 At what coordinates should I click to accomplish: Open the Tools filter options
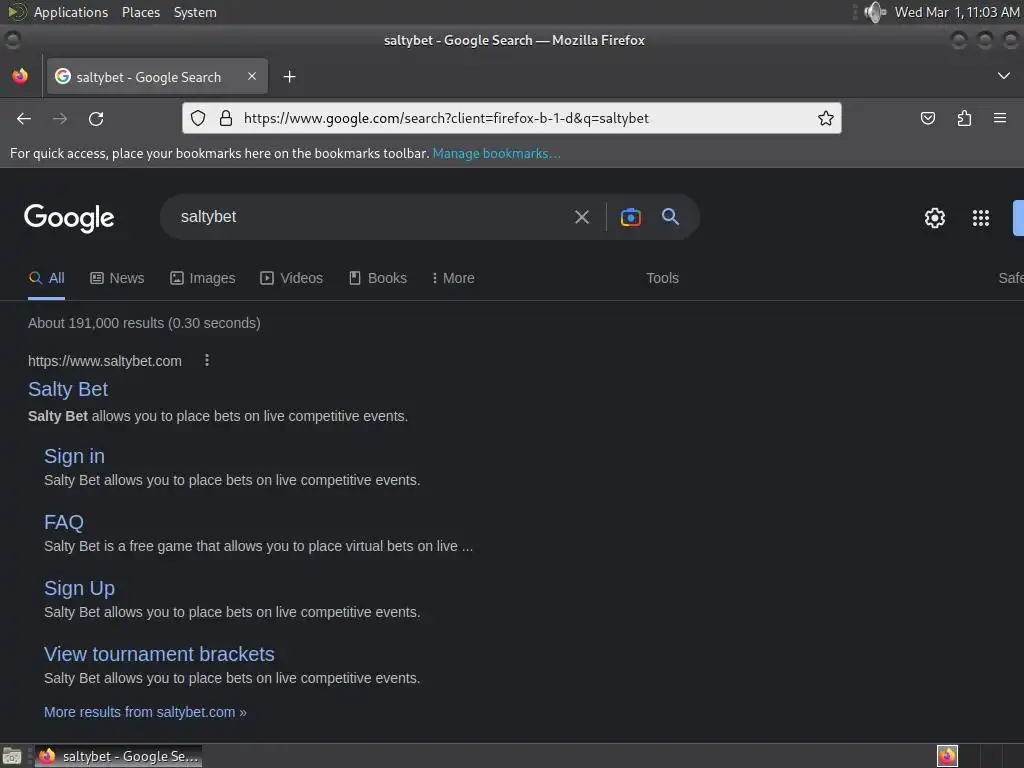(x=662, y=278)
